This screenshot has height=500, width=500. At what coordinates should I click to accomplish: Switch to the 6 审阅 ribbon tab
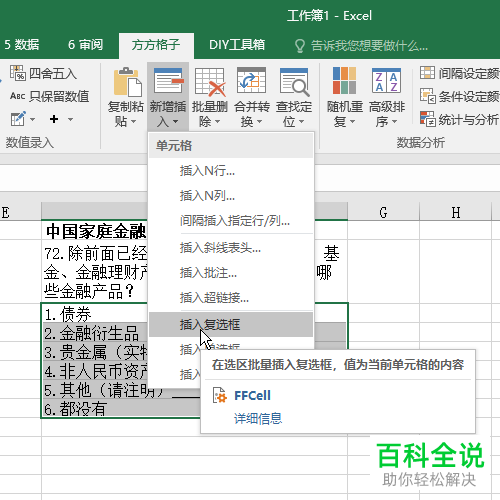tap(85, 45)
